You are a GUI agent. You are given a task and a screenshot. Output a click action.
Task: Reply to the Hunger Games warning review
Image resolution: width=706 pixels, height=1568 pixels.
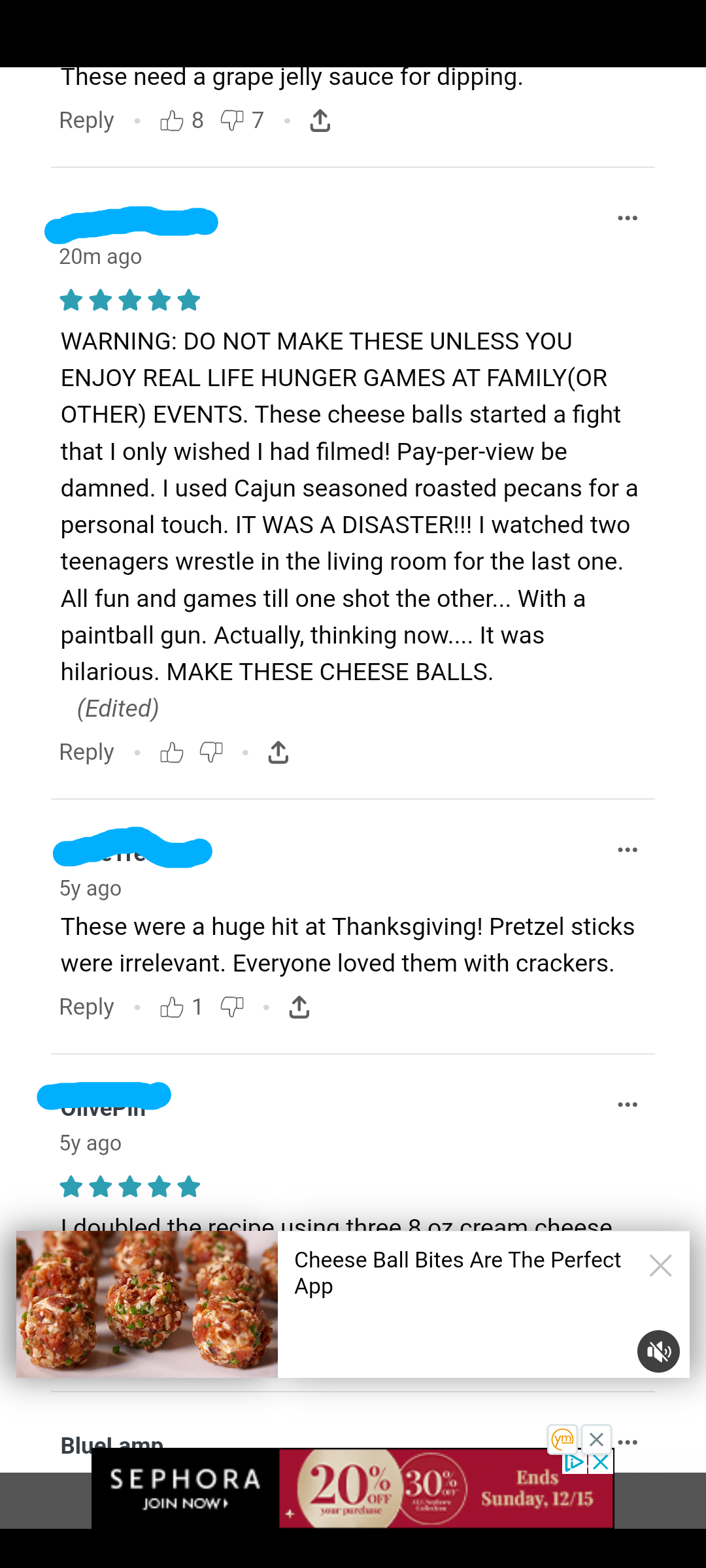(x=87, y=753)
